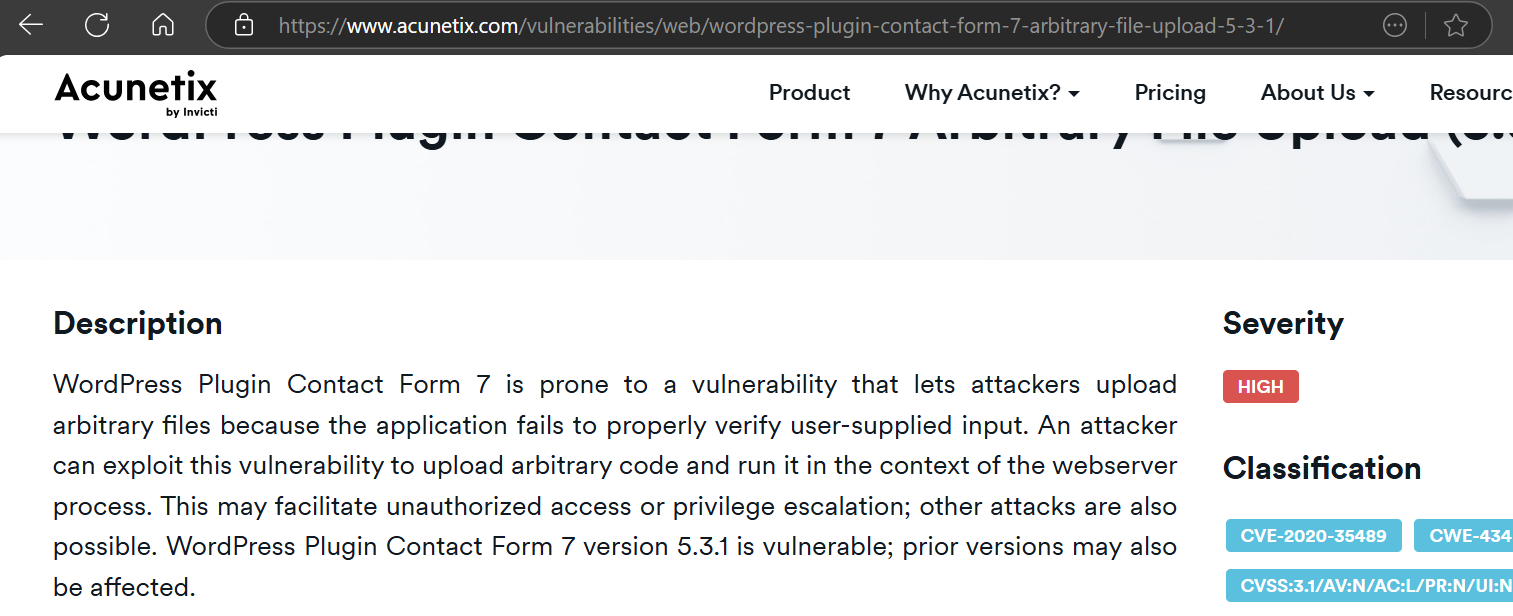The image size is (1513, 616).
Task: View site info via the lock icon
Action: 244,25
